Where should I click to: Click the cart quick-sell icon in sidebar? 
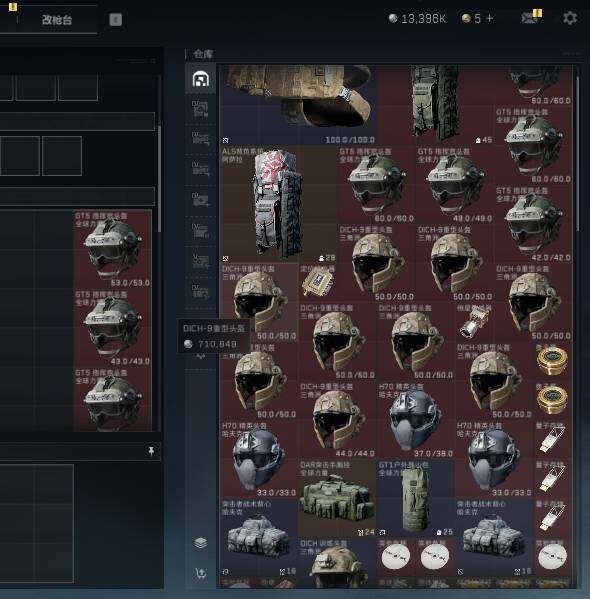tap(201, 573)
